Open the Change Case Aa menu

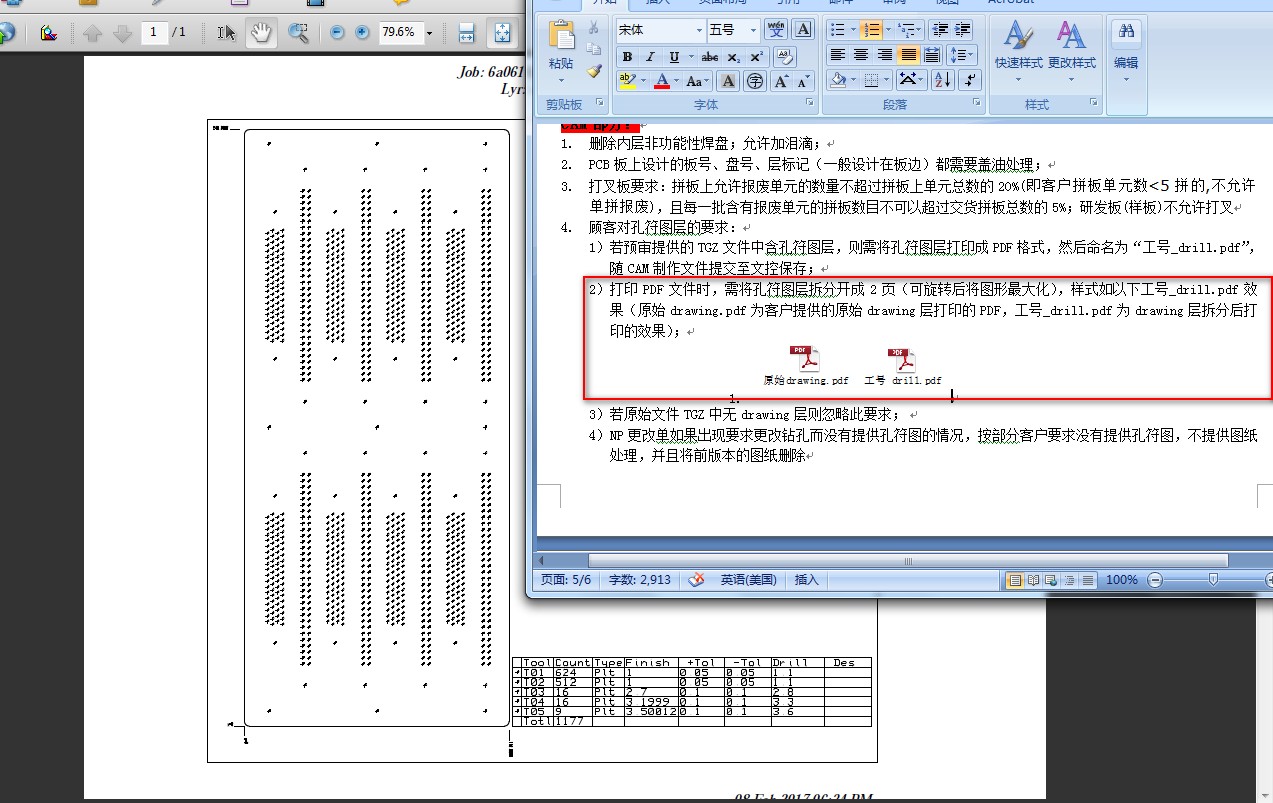(x=697, y=81)
